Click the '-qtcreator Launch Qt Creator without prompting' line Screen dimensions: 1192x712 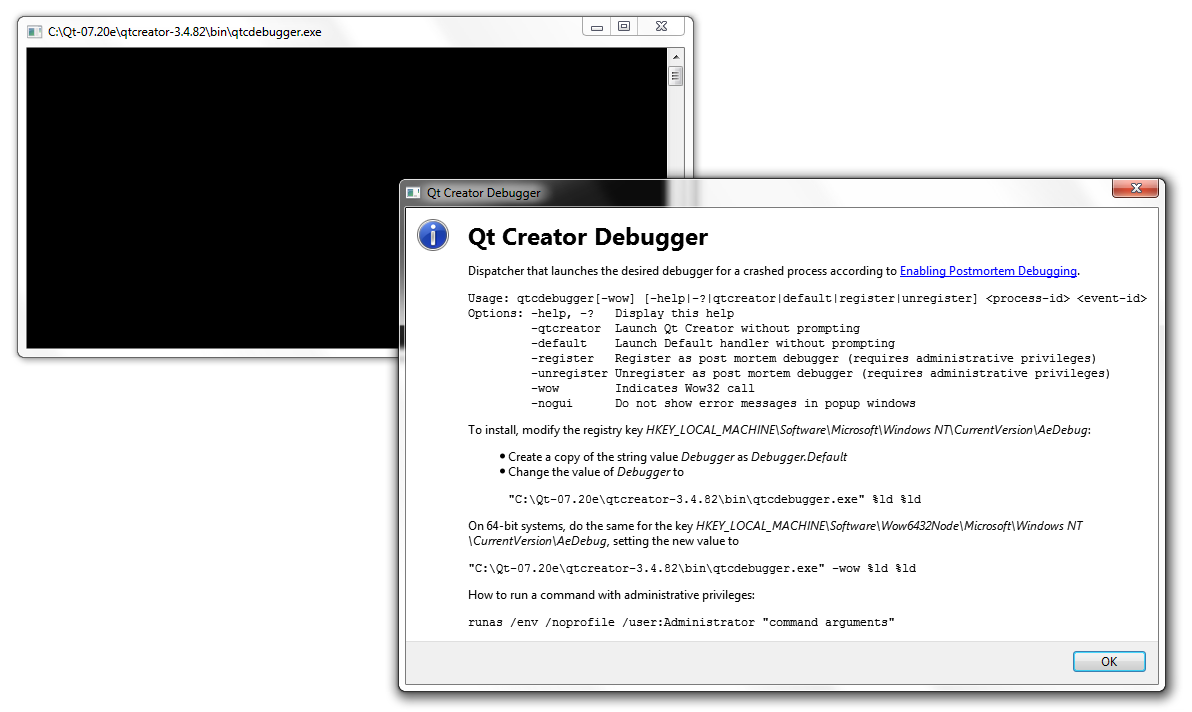pyautogui.click(x=696, y=328)
